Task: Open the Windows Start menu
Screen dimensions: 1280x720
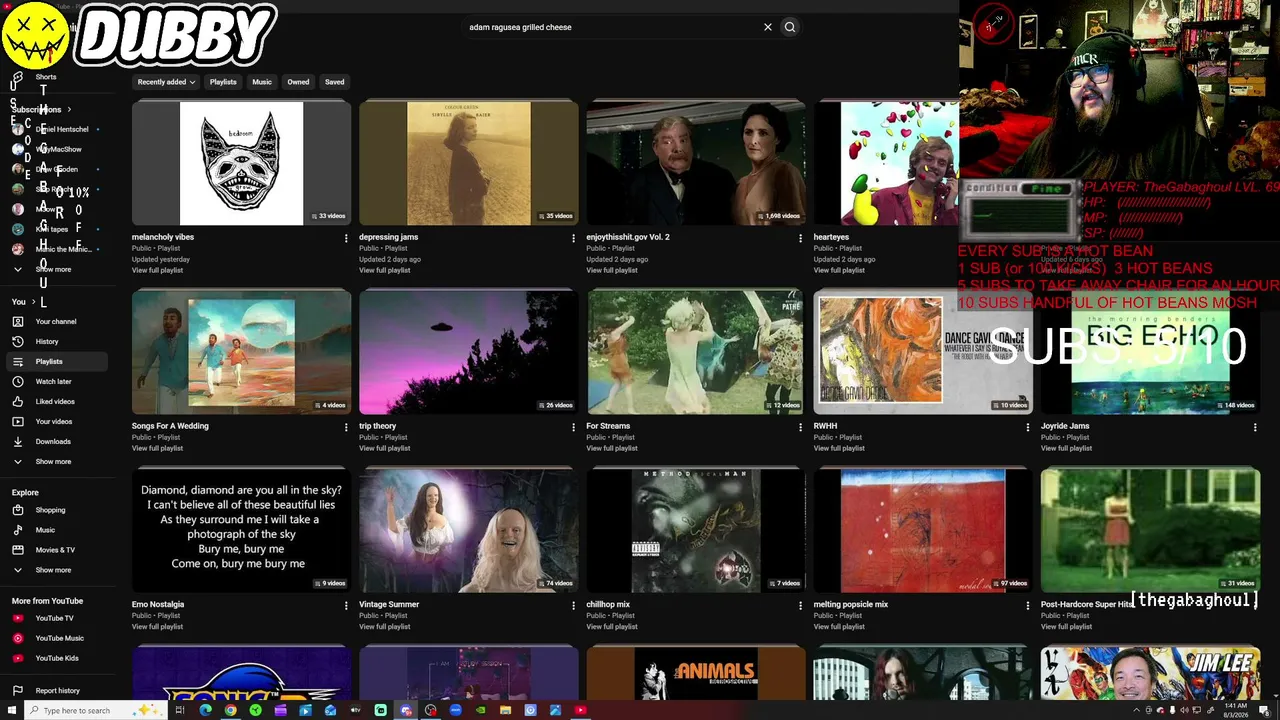Action: click(11, 710)
